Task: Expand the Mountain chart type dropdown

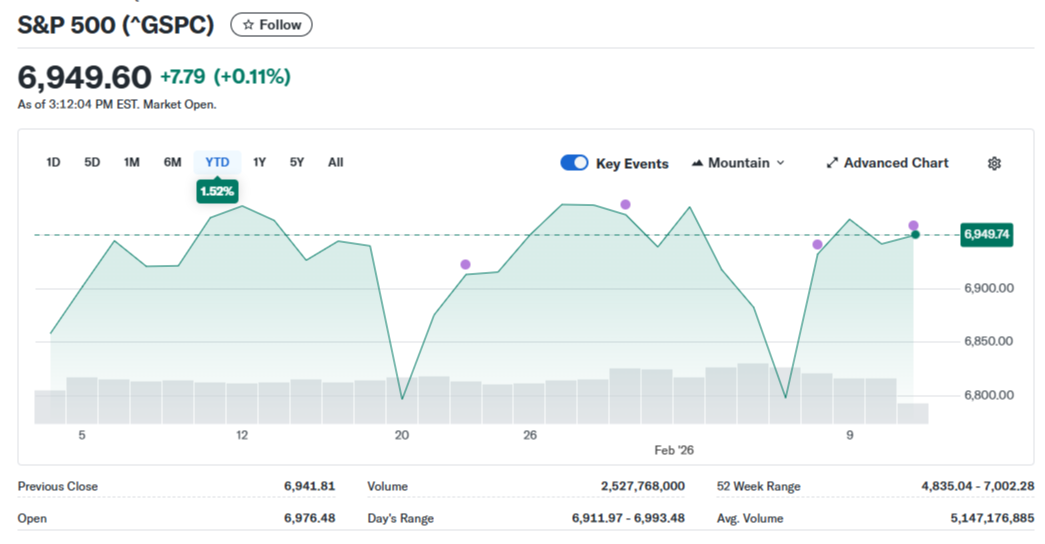Action: click(x=780, y=163)
